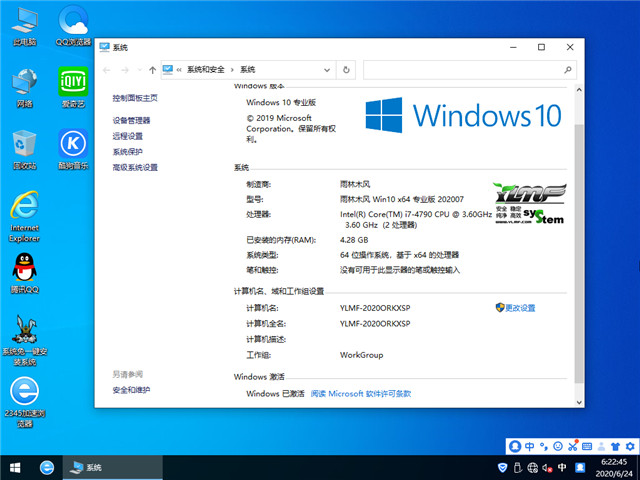Open 远程设置 link
This screenshot has width=640, height=480.
(128, 136)
